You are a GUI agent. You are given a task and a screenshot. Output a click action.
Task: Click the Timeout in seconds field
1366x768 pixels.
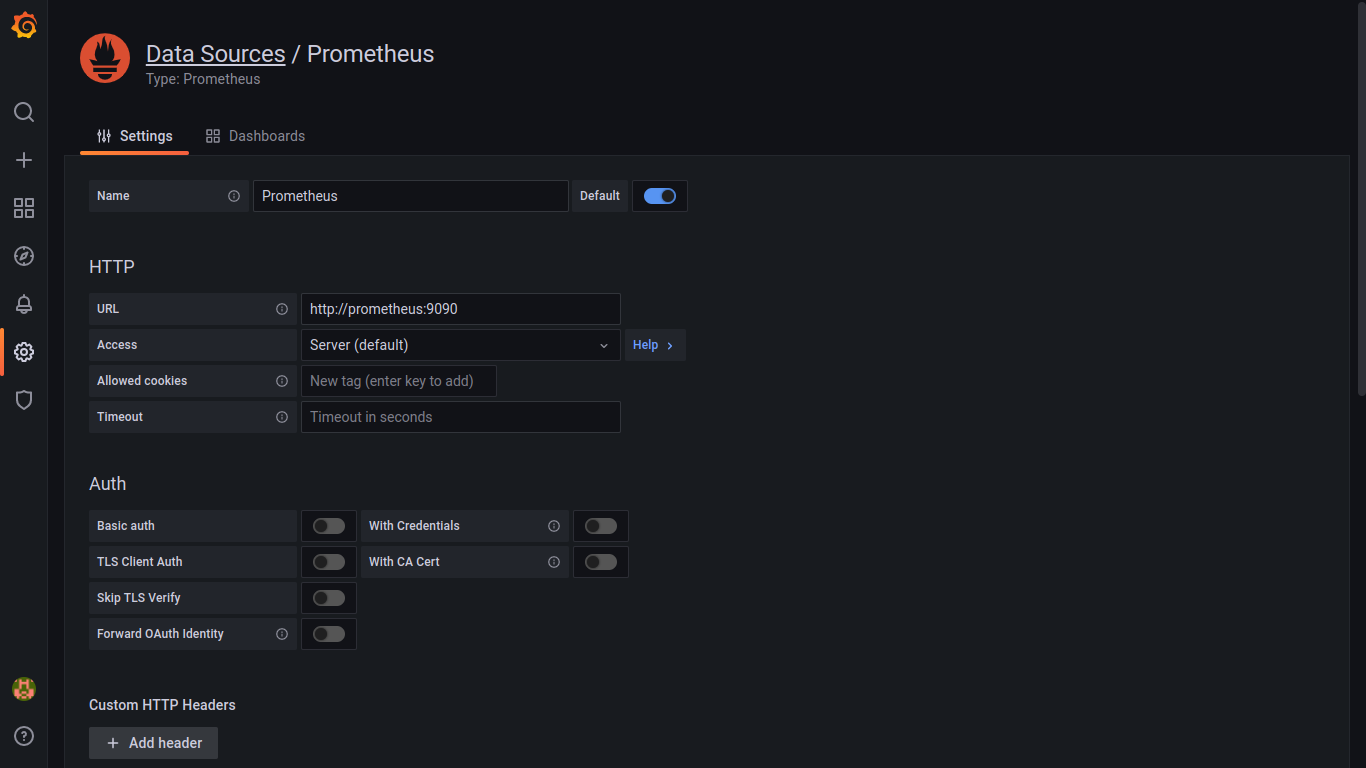[x=460, y=417]
